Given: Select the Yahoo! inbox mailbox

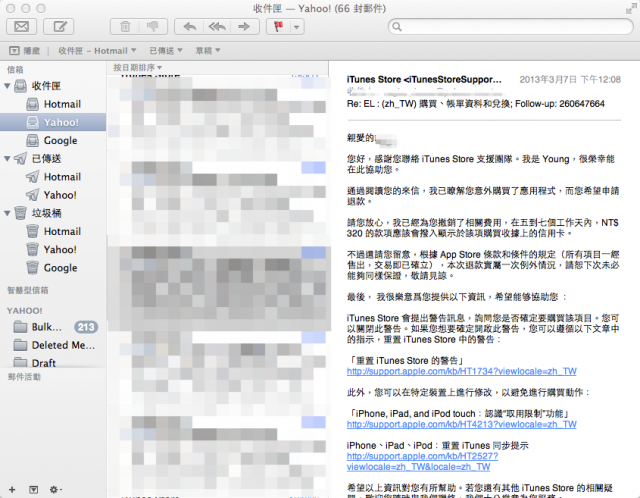Looking at the screenshot, I should [53, 122].
